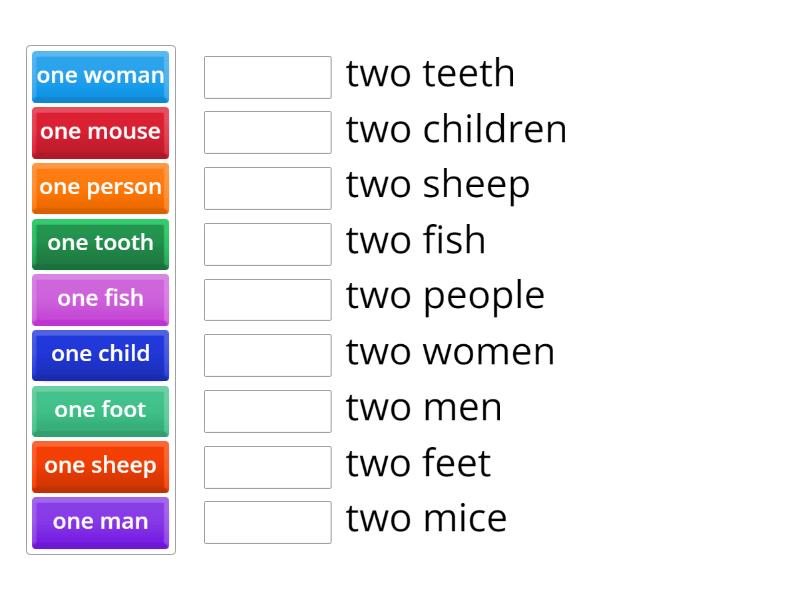Click the blank box next to 'two men'
Viewport: 800px width, 600px height.
[x=267, y=411]
